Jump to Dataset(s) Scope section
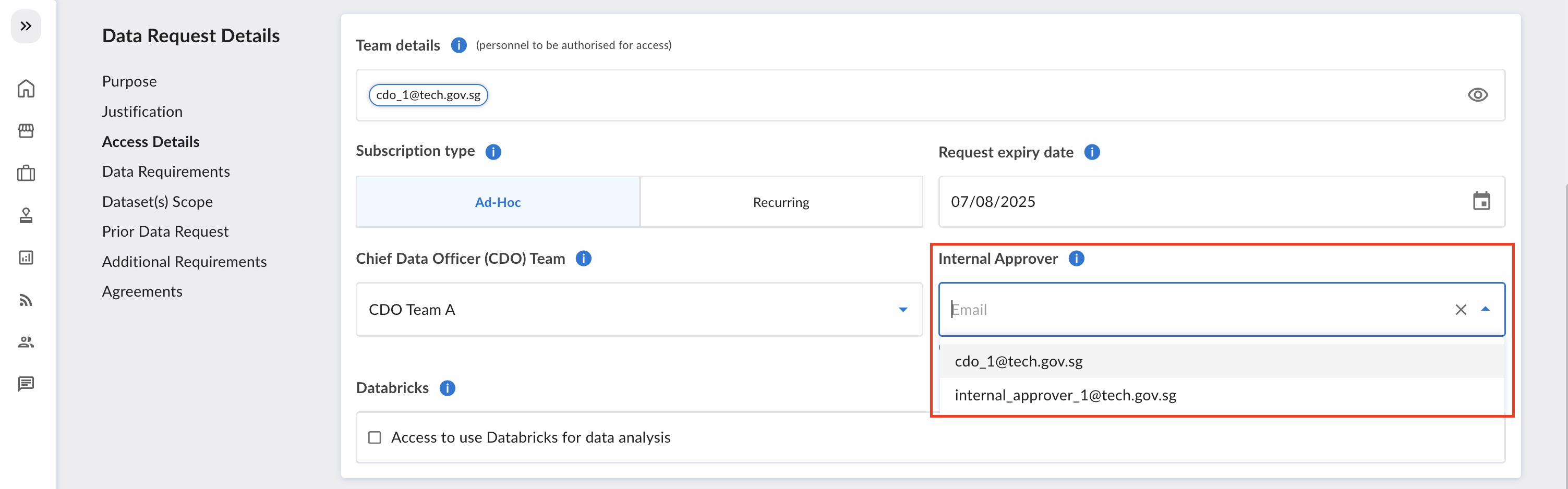The height and width of the screenshot is (489, 1568). [x=157, y=202]
